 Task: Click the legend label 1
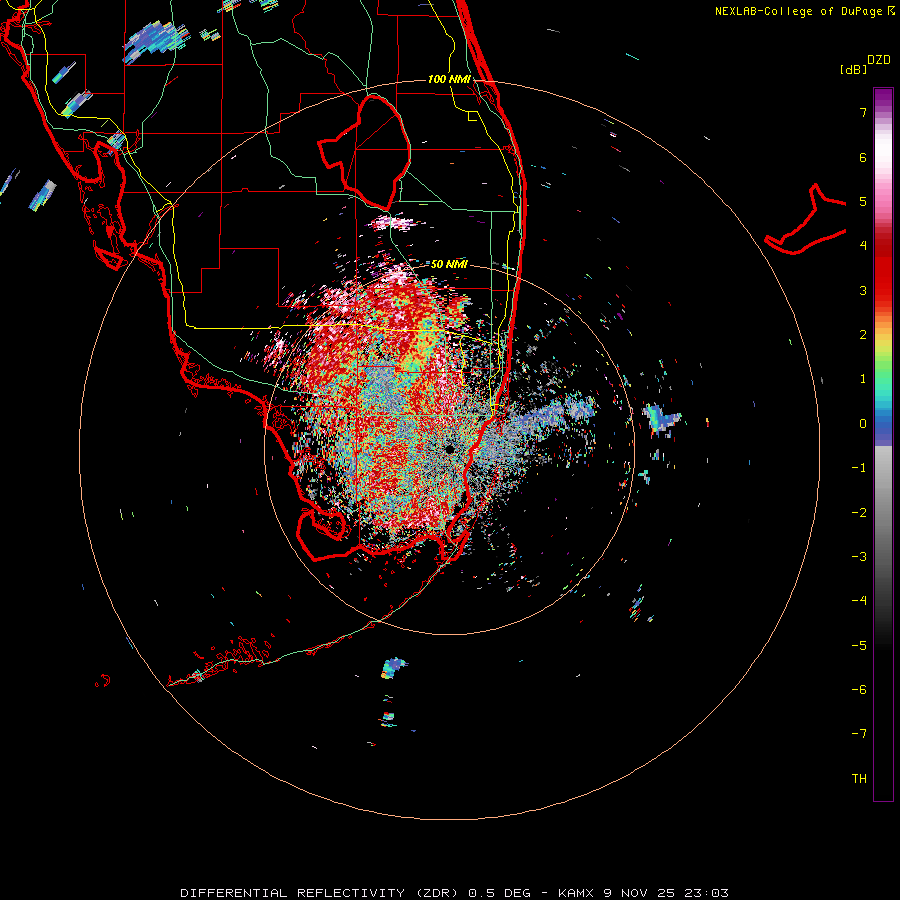(863, 379)
